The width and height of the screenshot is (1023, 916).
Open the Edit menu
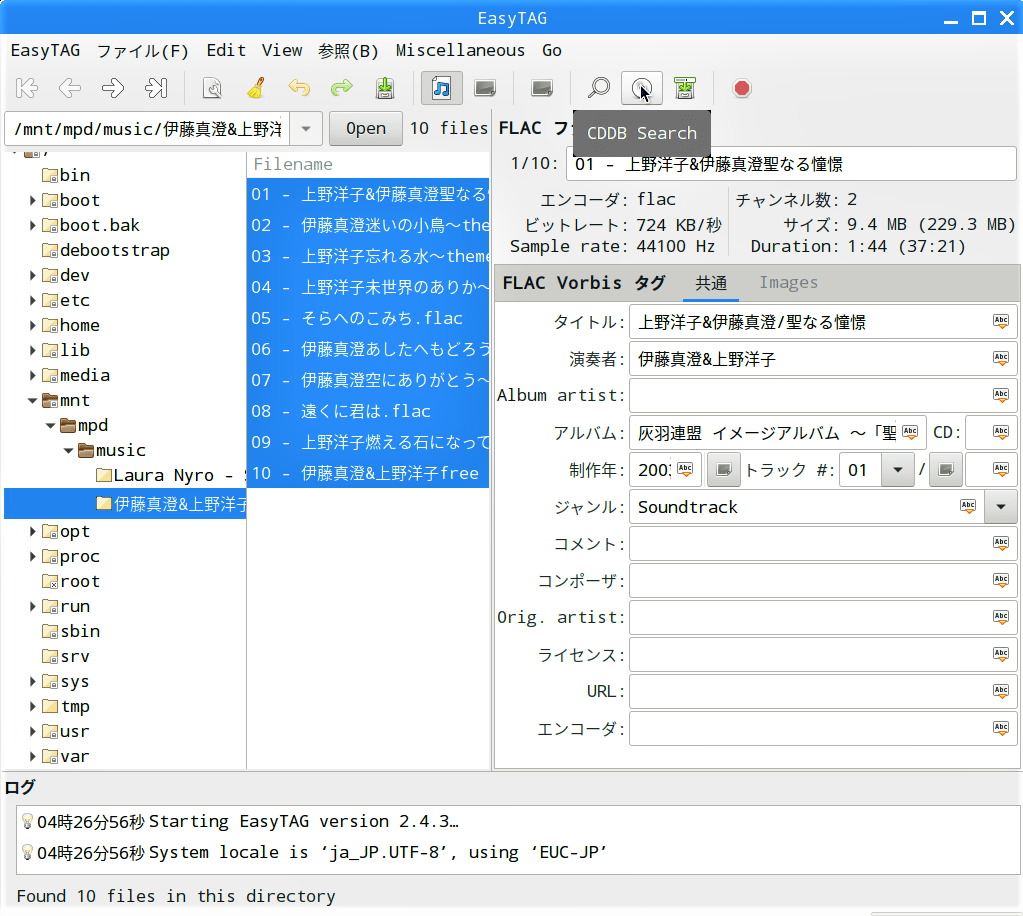click(x=226, y=51)
